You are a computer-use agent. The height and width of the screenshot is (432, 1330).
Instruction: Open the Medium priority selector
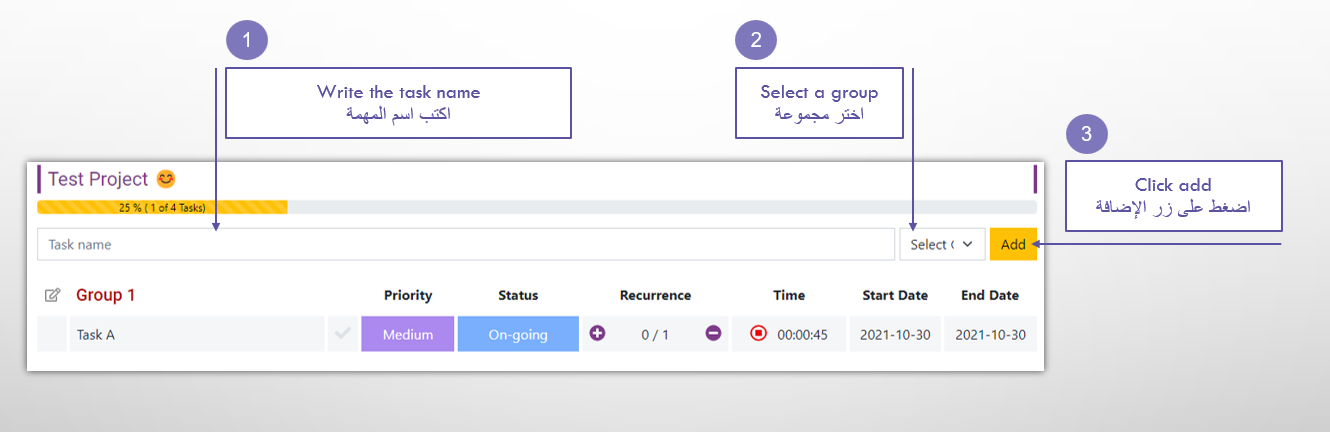coord(407,334)
